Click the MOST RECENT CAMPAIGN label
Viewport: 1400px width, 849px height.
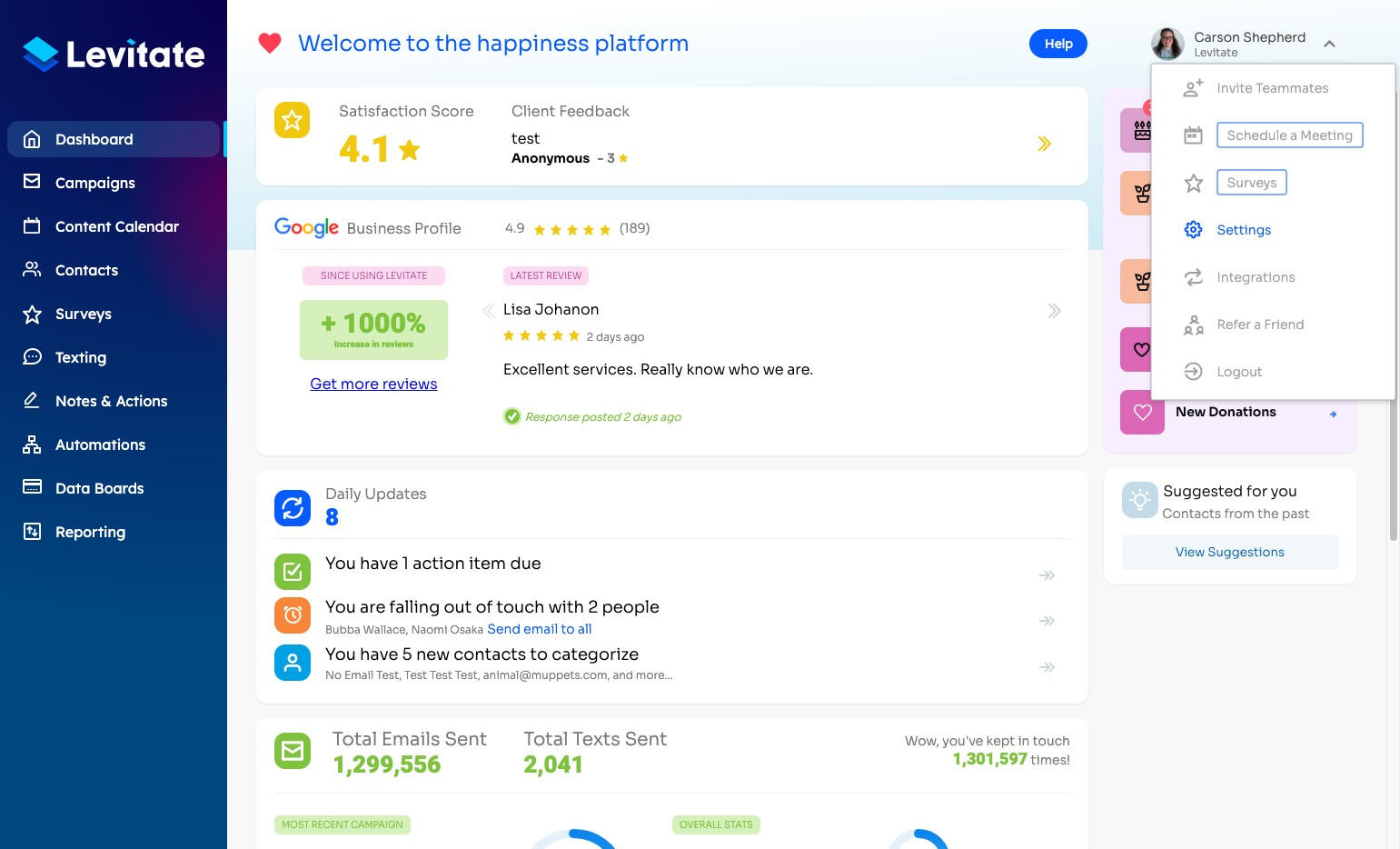[x=343, y=824]
